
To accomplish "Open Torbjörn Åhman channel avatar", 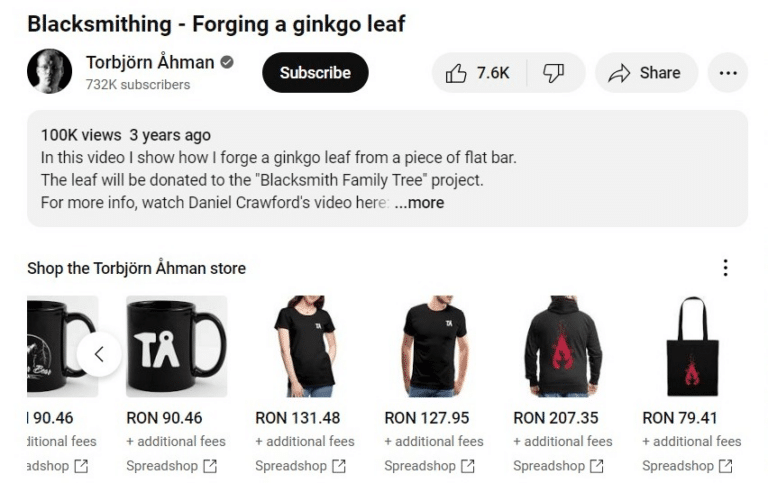I will pos(48,73).
